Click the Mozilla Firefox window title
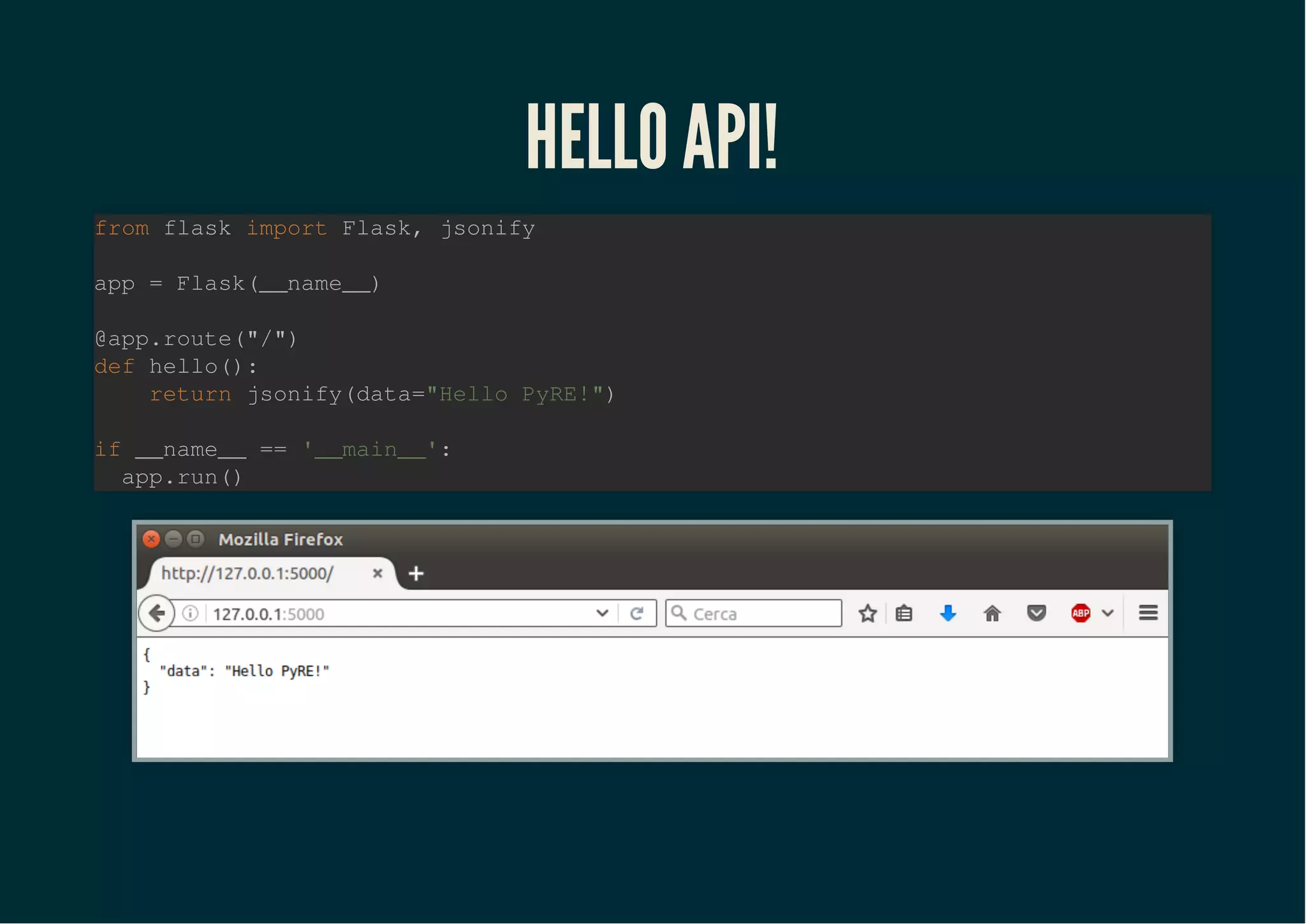The height and width of the screenshot is (924, 1306). point(281,539)
